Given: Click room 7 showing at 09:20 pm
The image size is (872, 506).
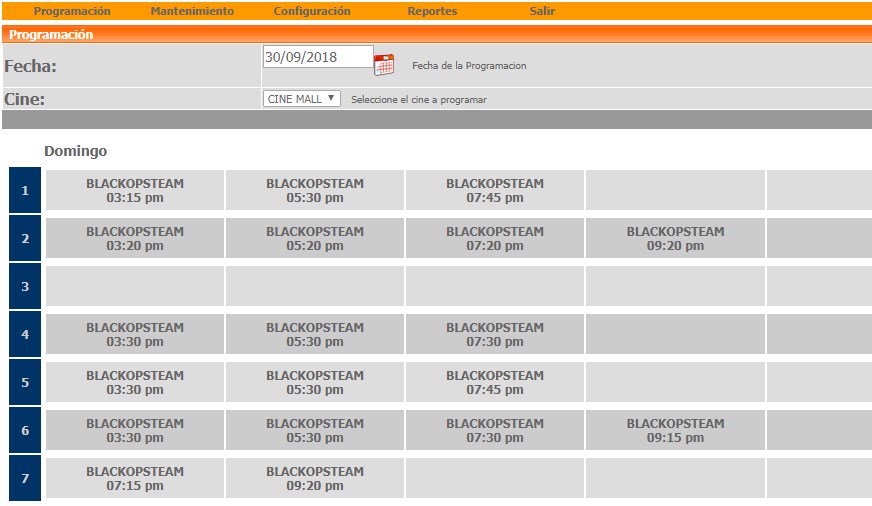Looking at the screenshot, I should pos(315,478).
